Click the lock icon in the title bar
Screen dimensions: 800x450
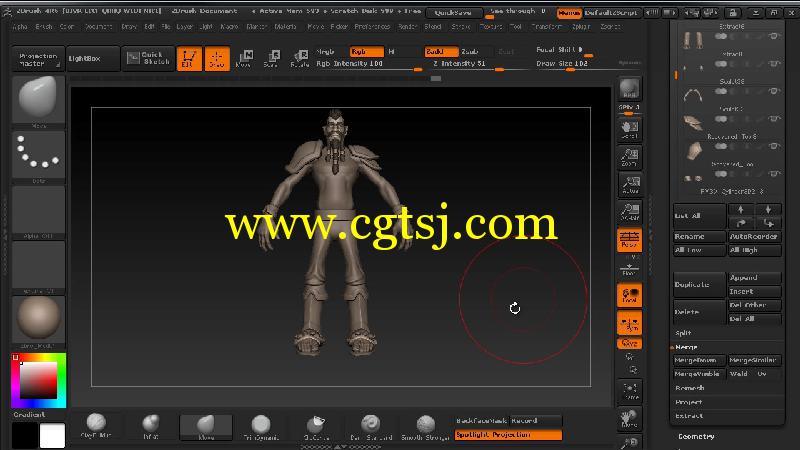(x=732, y=12)
